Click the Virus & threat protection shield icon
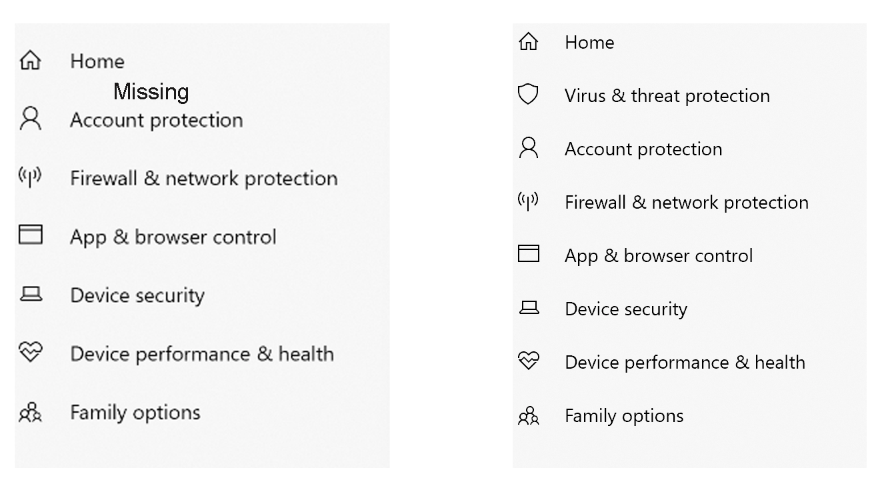 (528, 95)
